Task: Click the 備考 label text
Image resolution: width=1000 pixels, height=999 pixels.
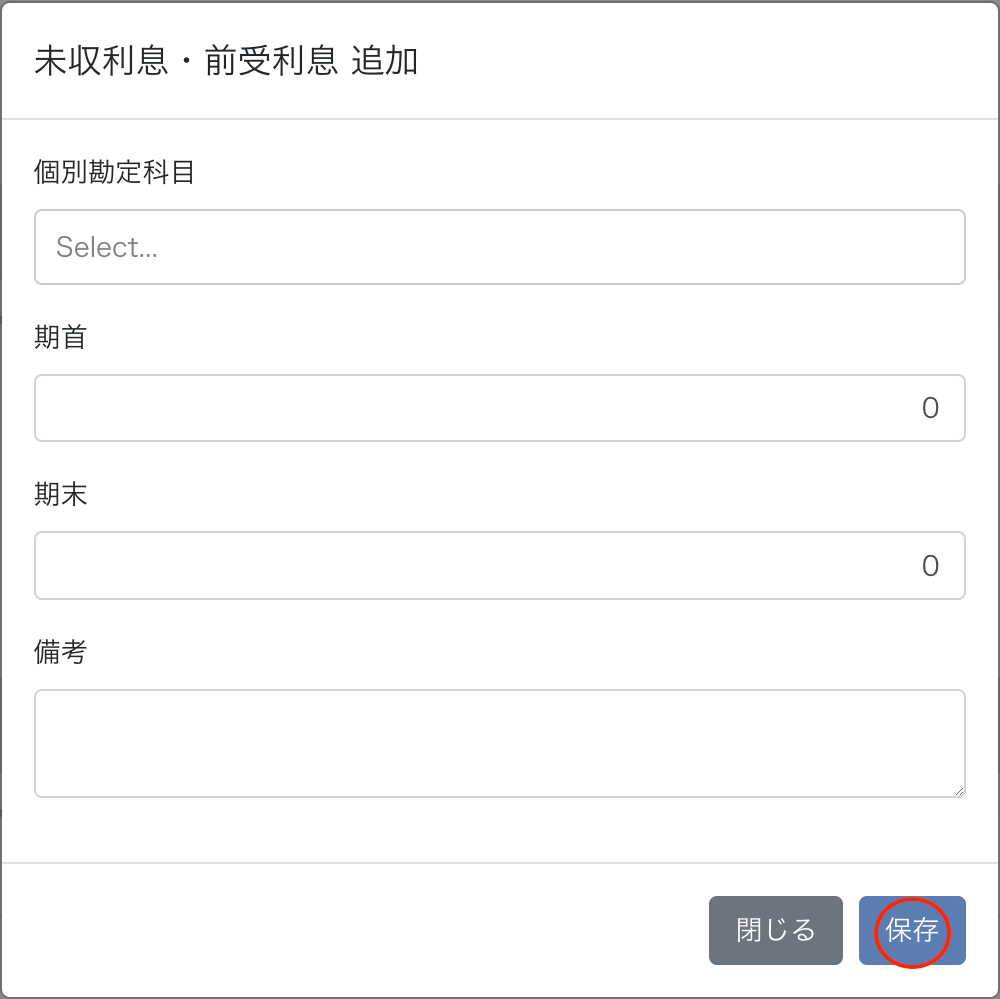Action: point(61,653)
